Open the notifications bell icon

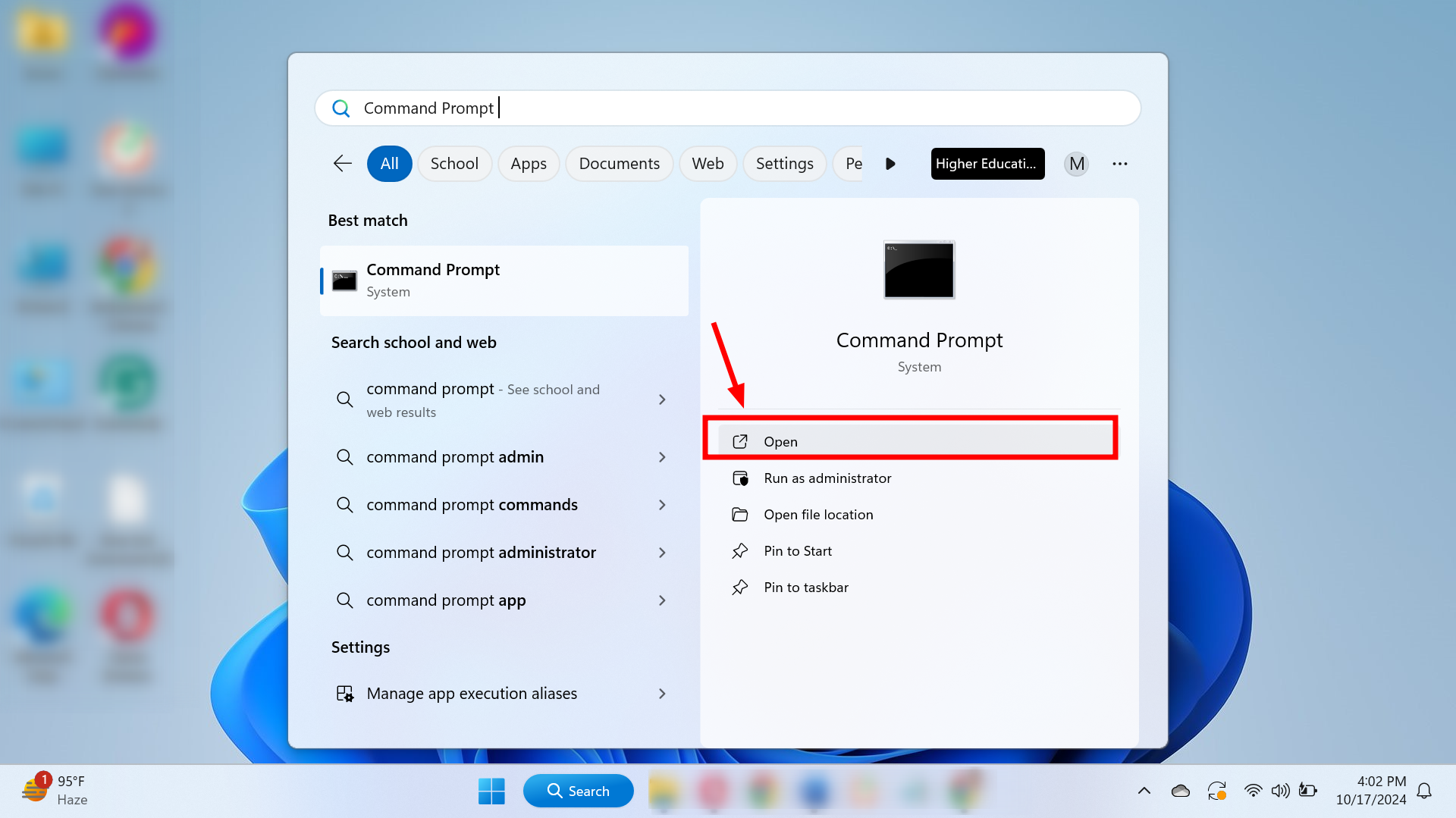[1424, 791]
